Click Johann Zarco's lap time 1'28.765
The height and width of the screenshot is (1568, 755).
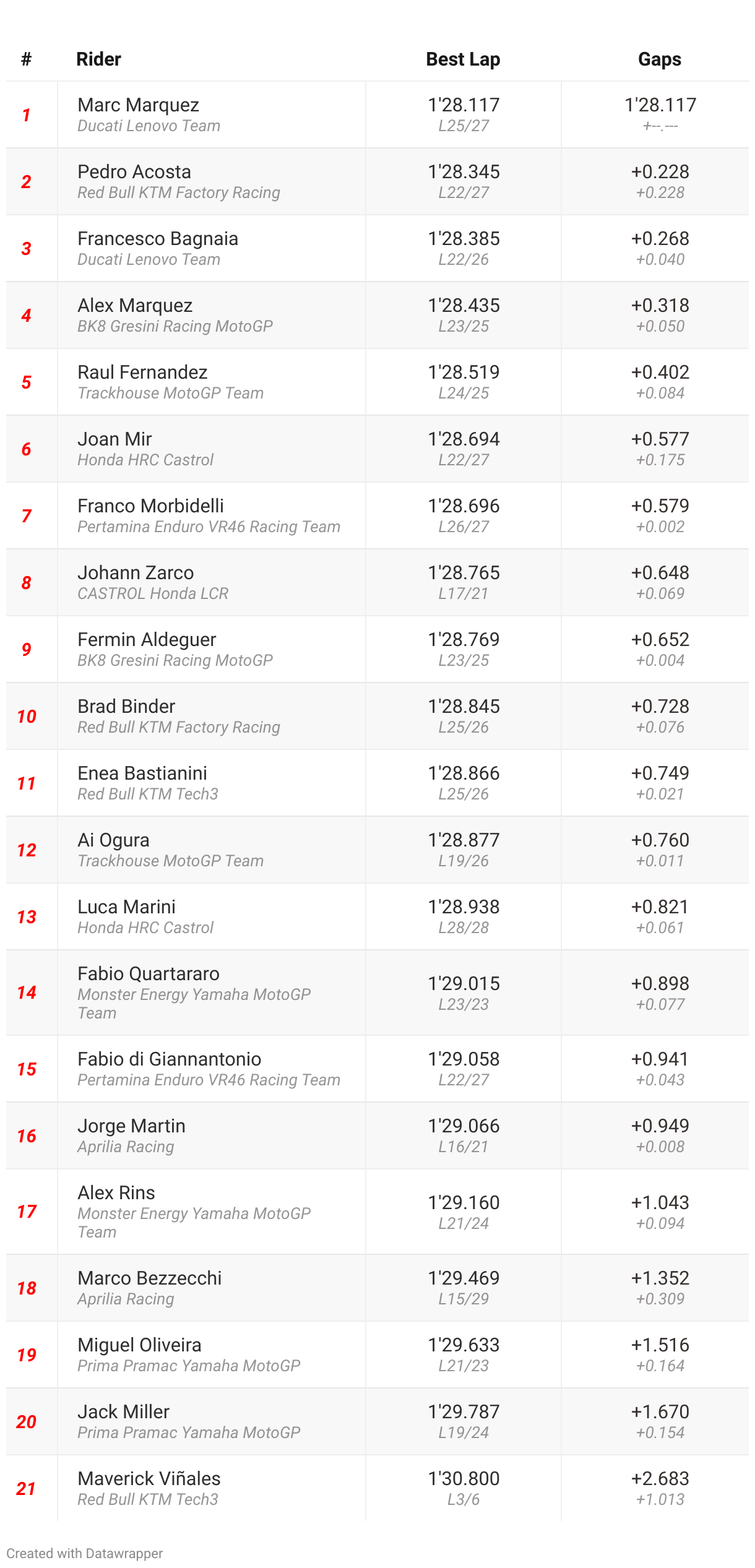pos(464,572)
